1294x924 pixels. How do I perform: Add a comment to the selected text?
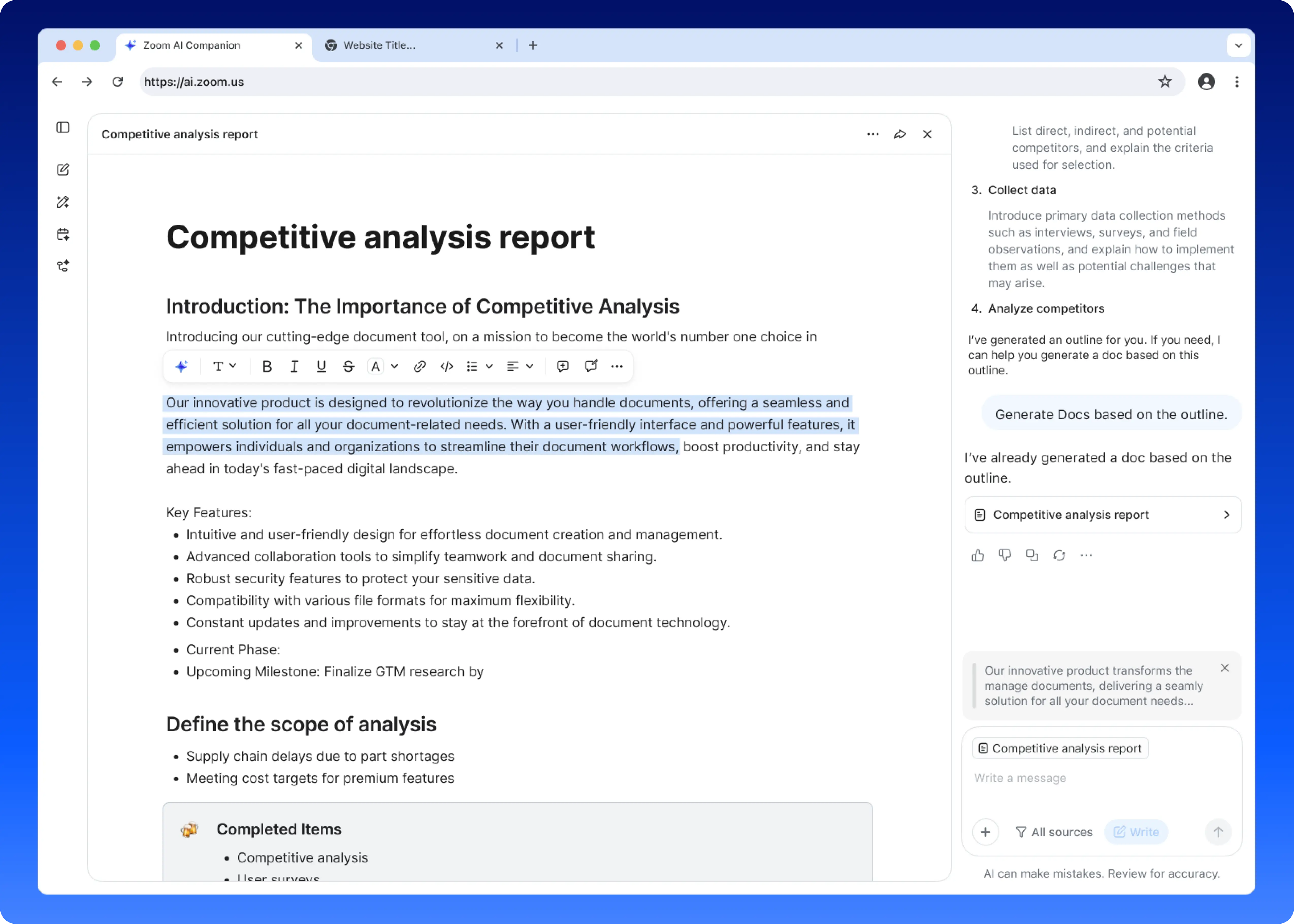click(x=562, y=366)
